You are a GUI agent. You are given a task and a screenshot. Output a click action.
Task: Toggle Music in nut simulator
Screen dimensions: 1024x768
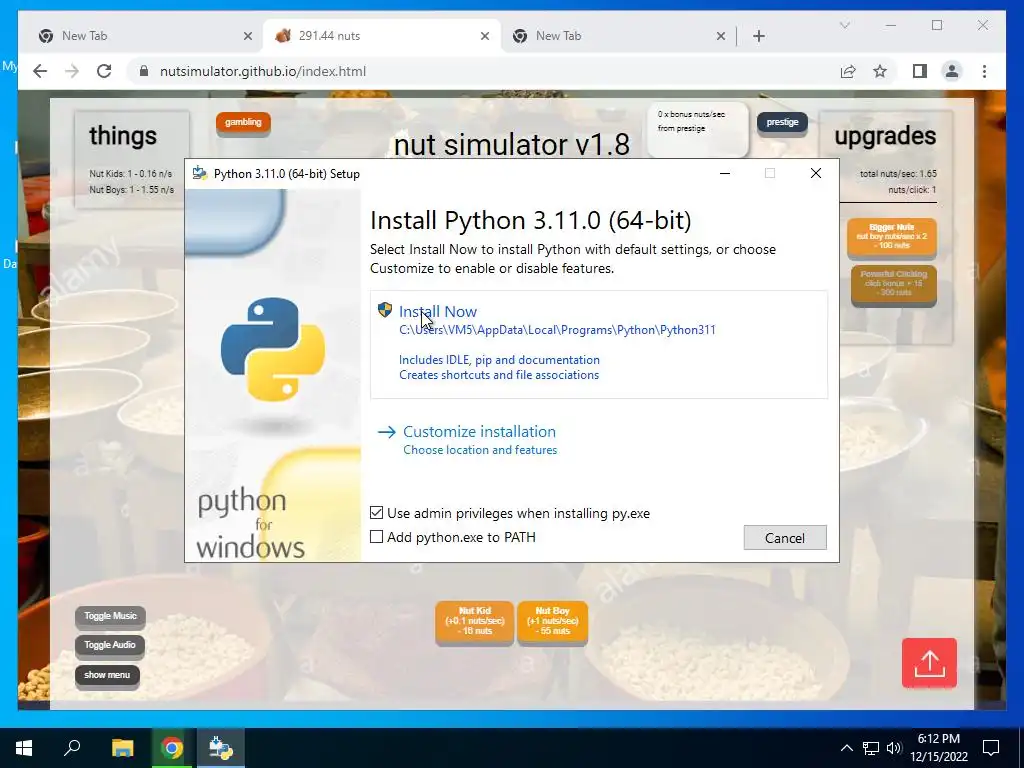(110, 616)
